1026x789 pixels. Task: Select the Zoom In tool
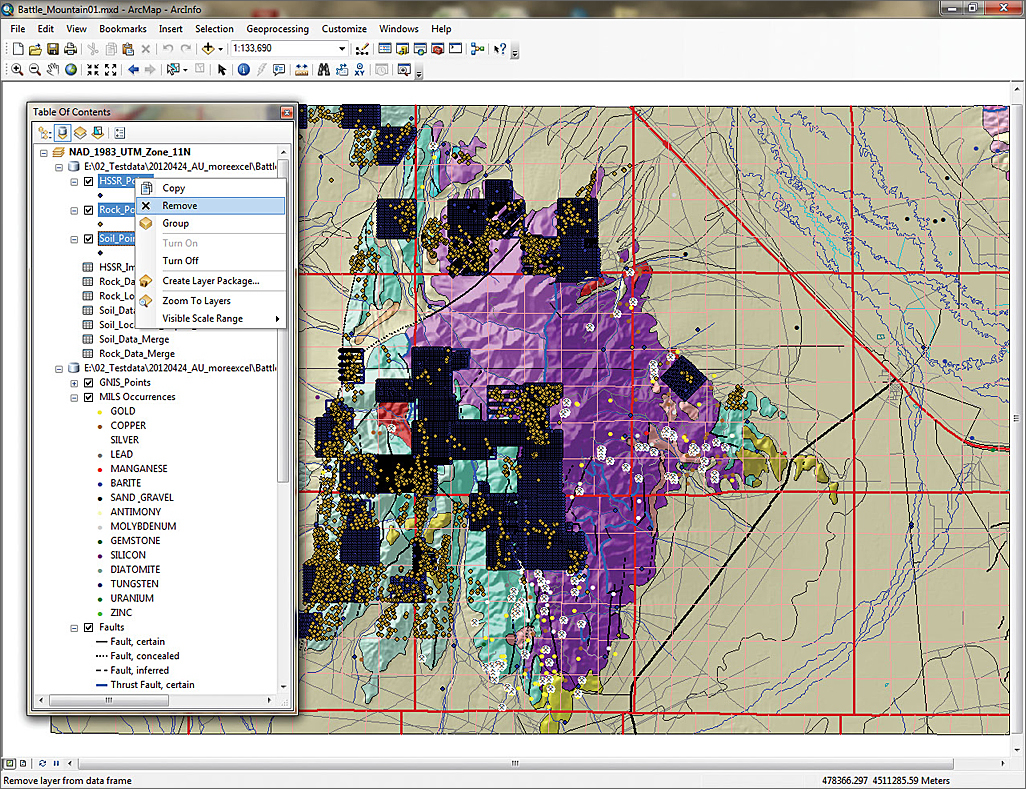(x=17, y=70)
